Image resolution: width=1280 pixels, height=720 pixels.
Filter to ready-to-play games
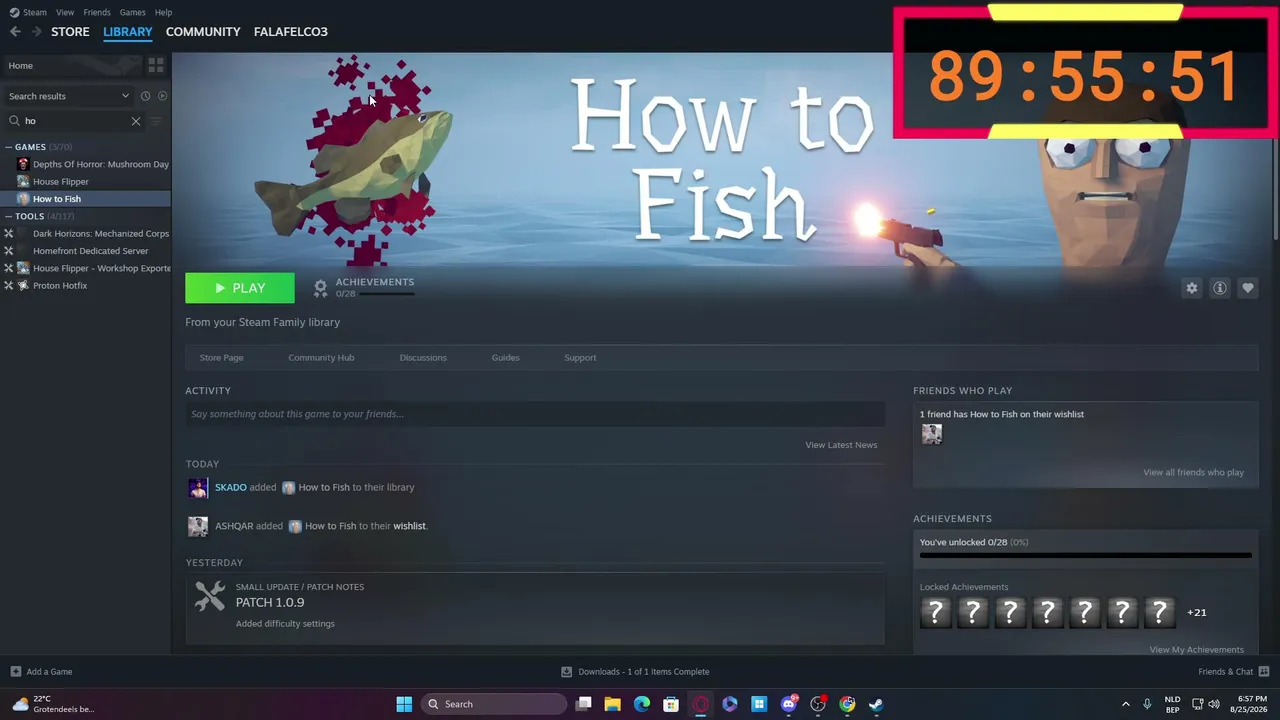(163, 96)
